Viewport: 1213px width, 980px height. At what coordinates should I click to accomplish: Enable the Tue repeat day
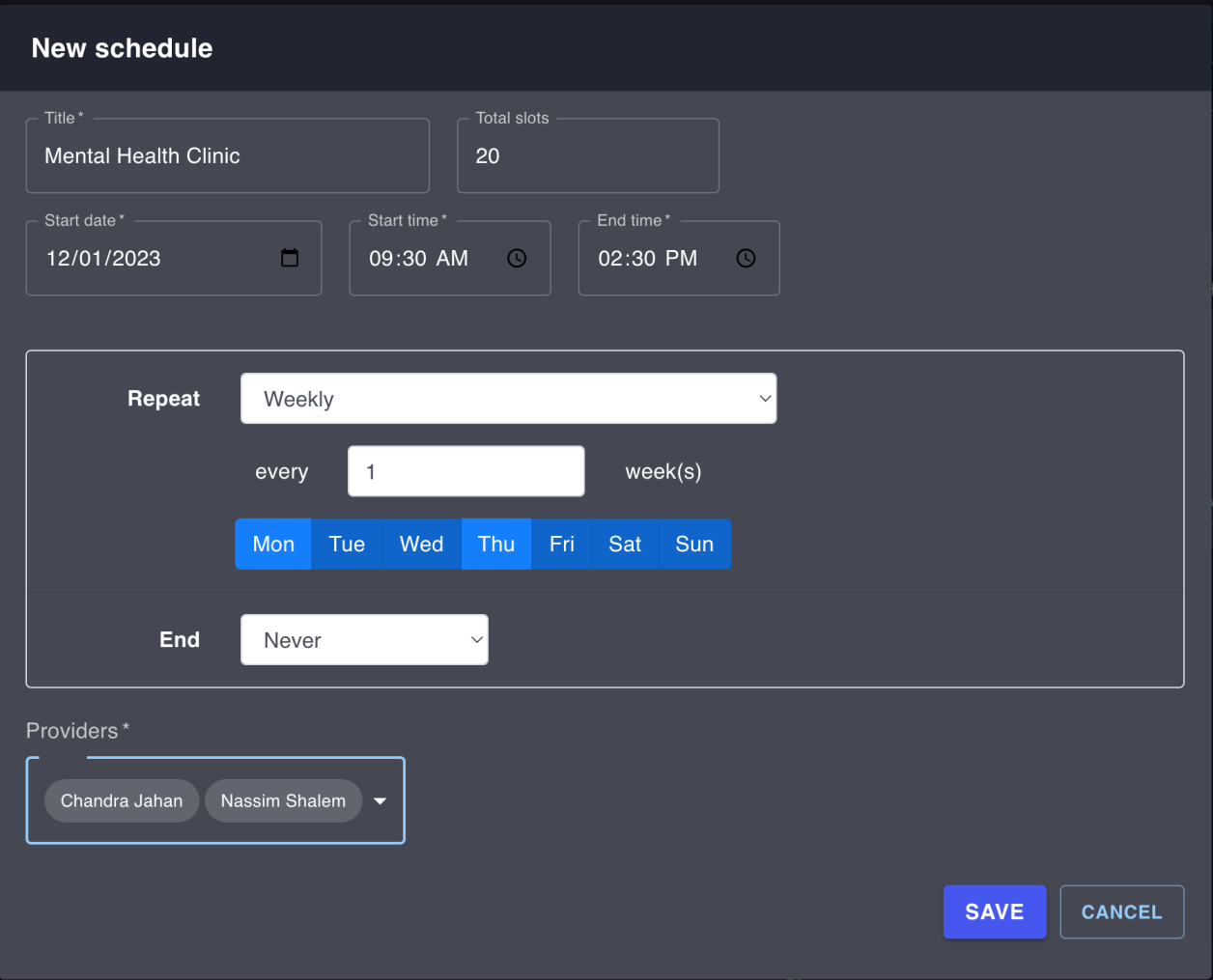click(x=347, y=544)
